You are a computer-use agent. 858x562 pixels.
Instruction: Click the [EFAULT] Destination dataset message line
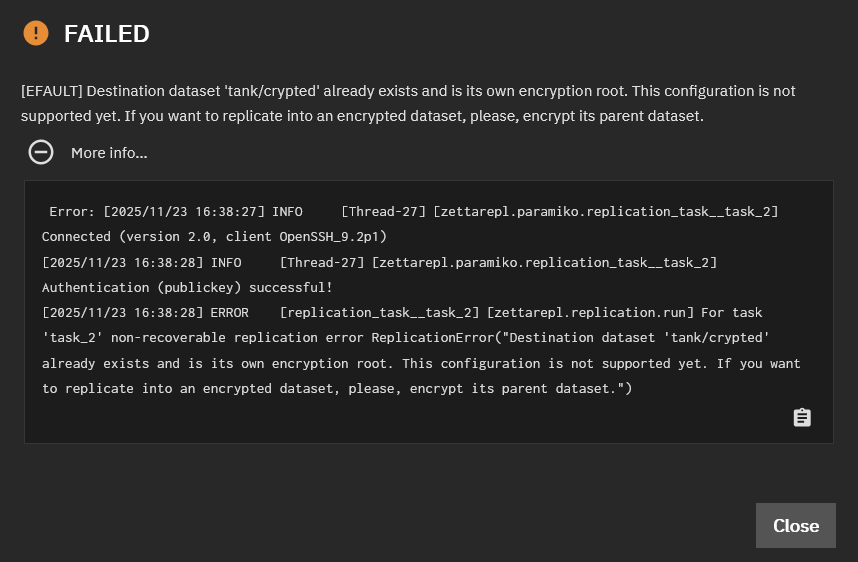click(x=408, y=91)
